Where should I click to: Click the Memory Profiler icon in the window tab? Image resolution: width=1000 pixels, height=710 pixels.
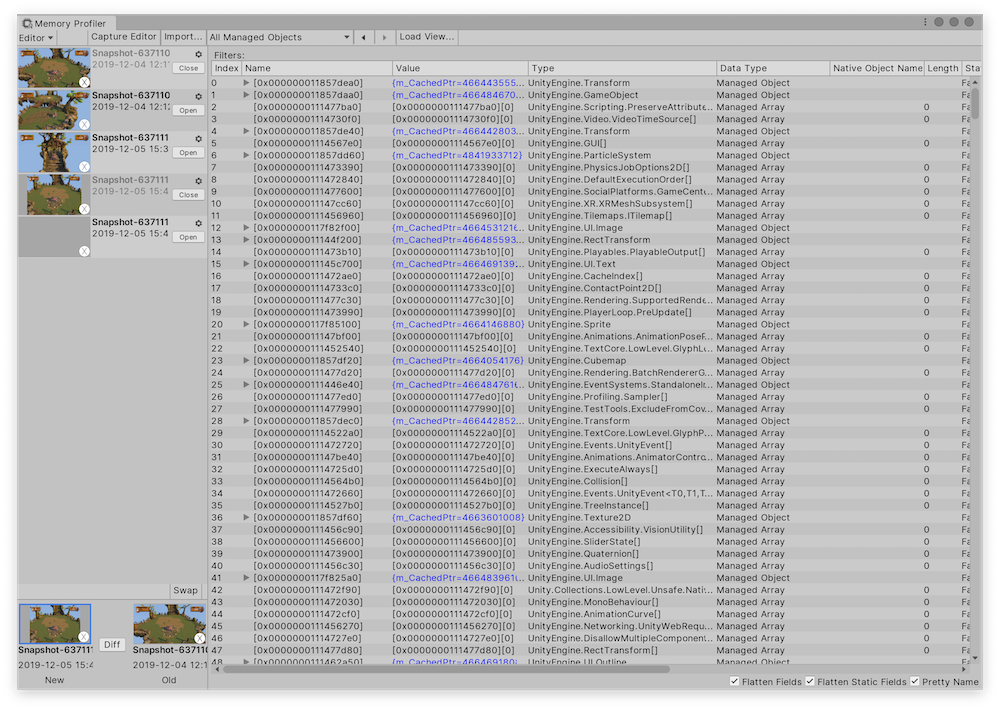pyautogui.click(x=29, y=21)
